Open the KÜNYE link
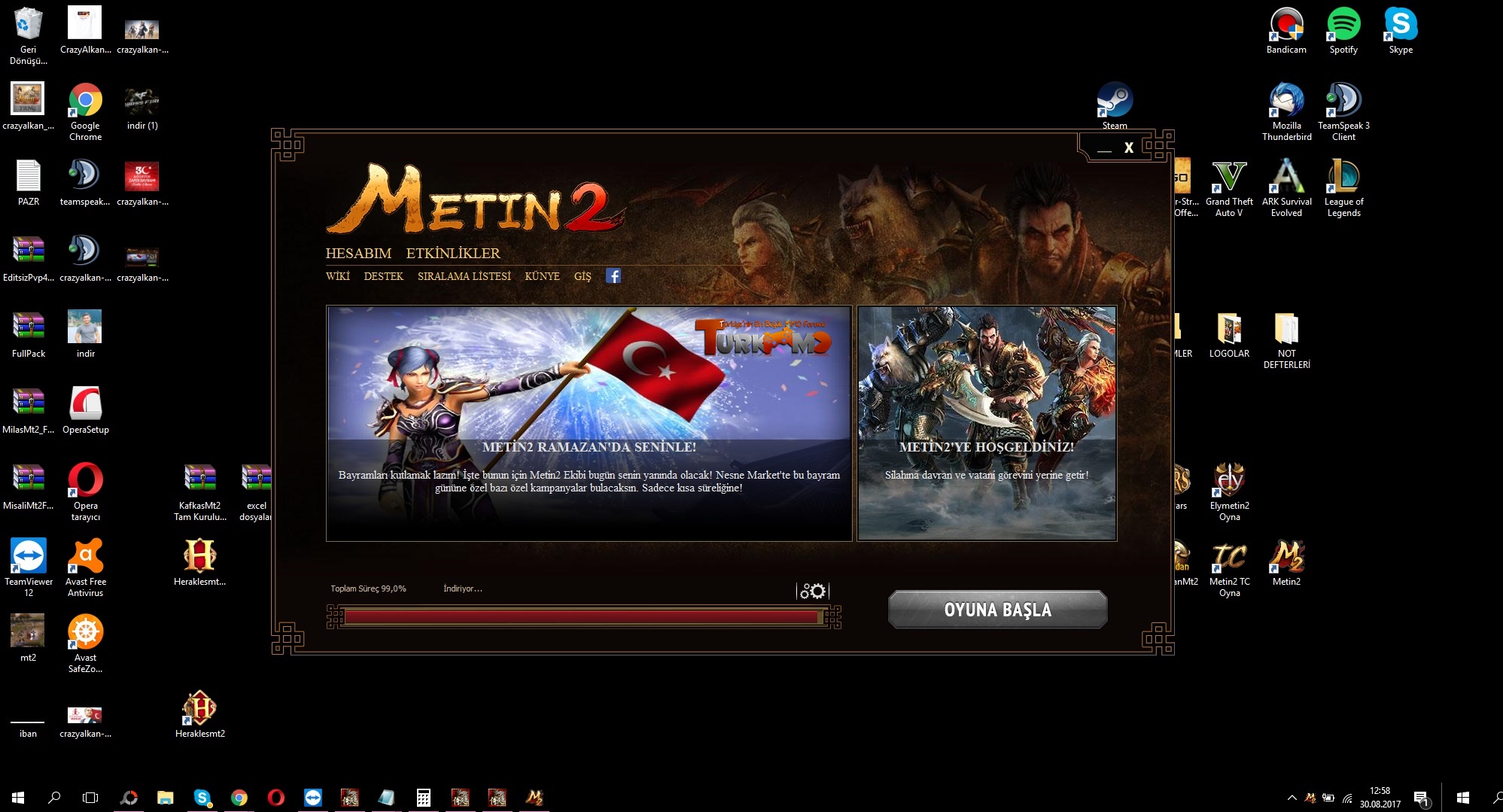Viewport: 1503px width, 812px height. (543, 276)
